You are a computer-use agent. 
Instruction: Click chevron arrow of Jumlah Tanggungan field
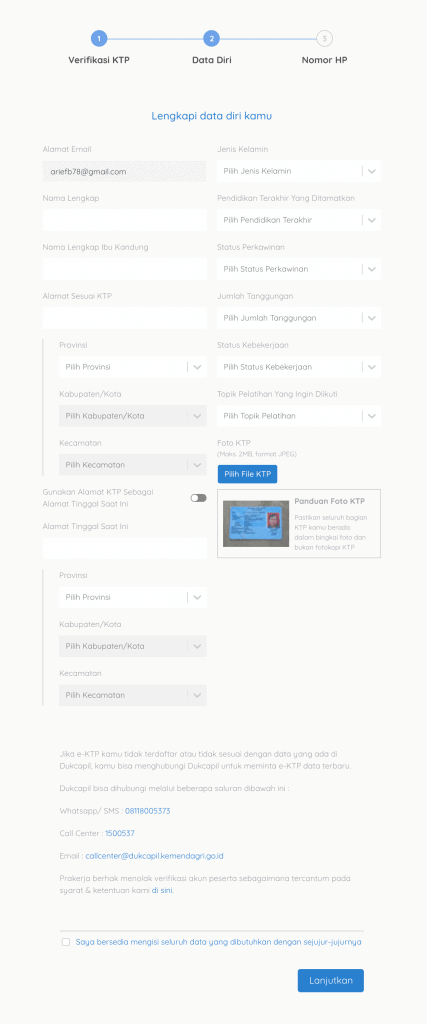click(372, 318)
